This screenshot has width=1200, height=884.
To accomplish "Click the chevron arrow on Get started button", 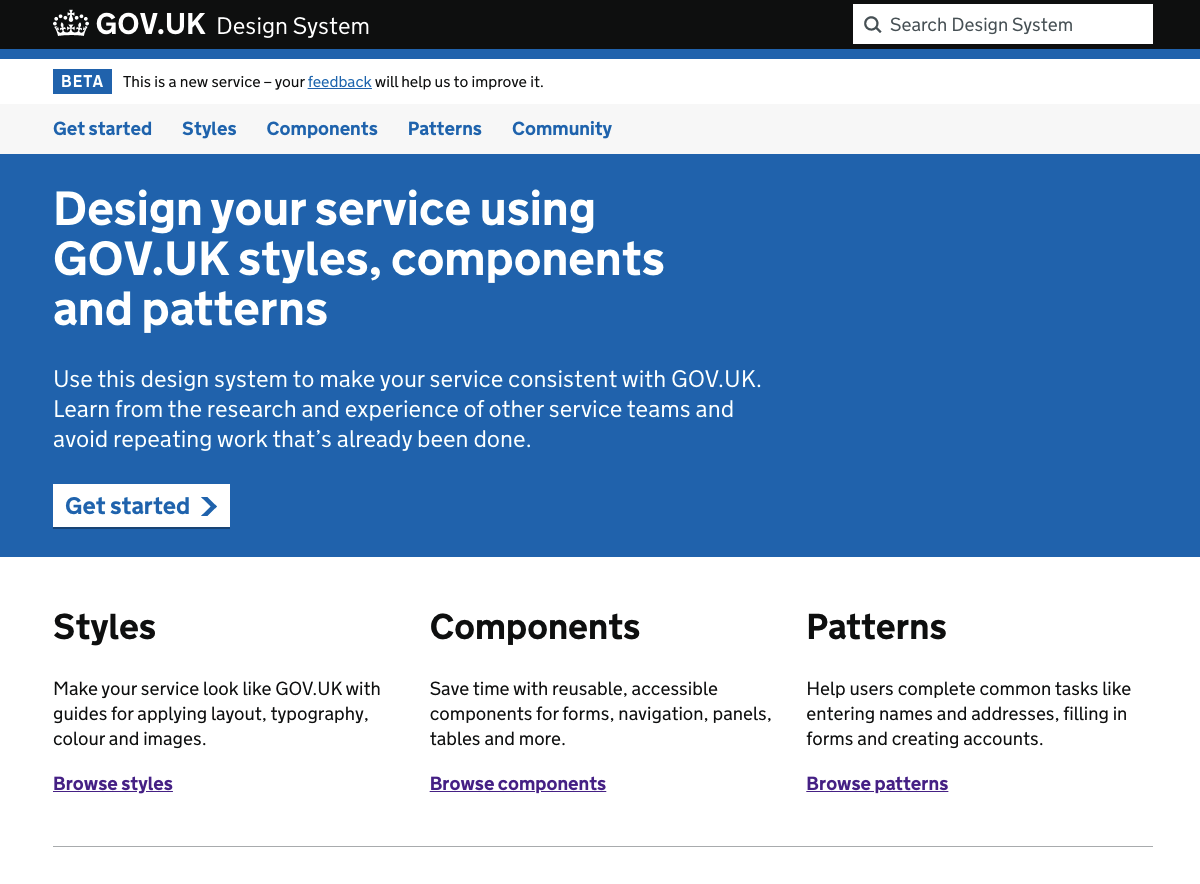I will tap(209, 506).
